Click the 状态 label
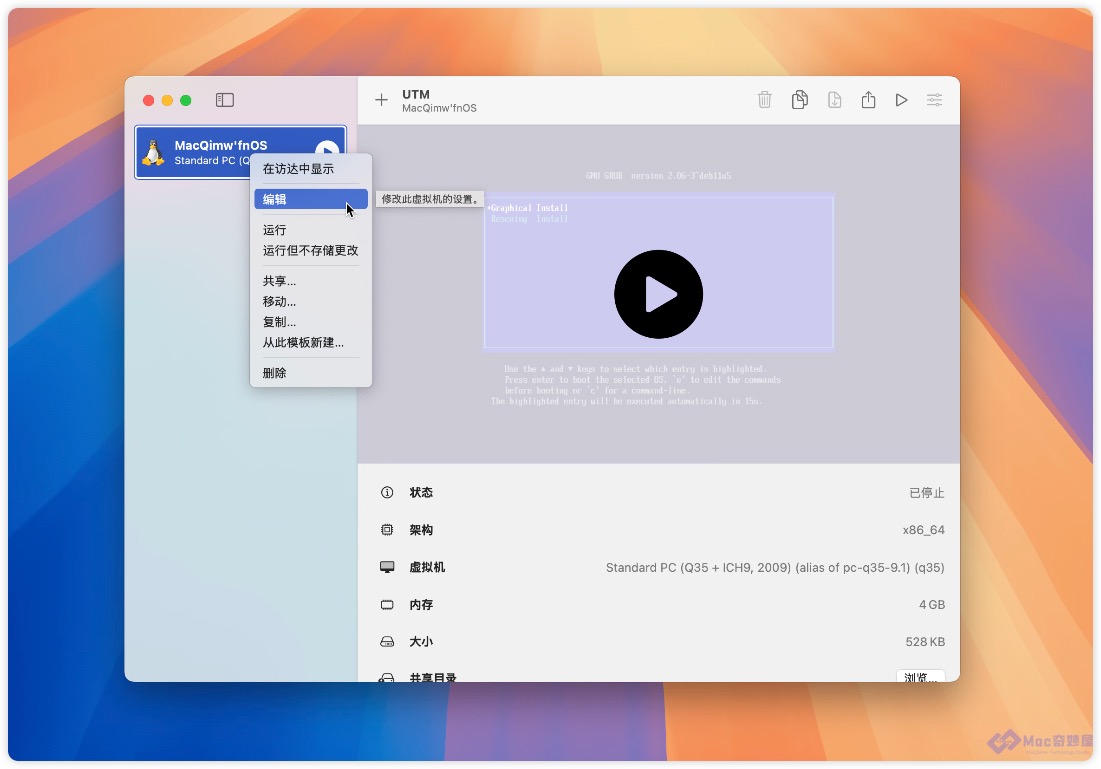 pos(421,493)
